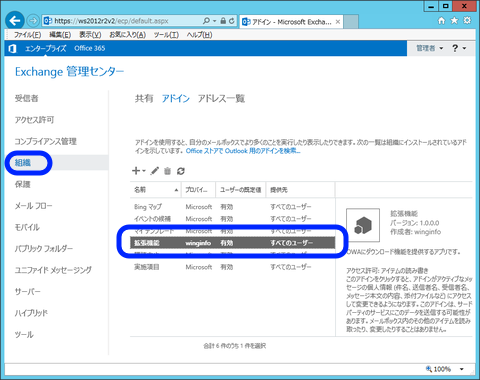Click the 100% zoom indicator
Screen dimensions: 480x380
pyautogui.click(x=438, y=369)
